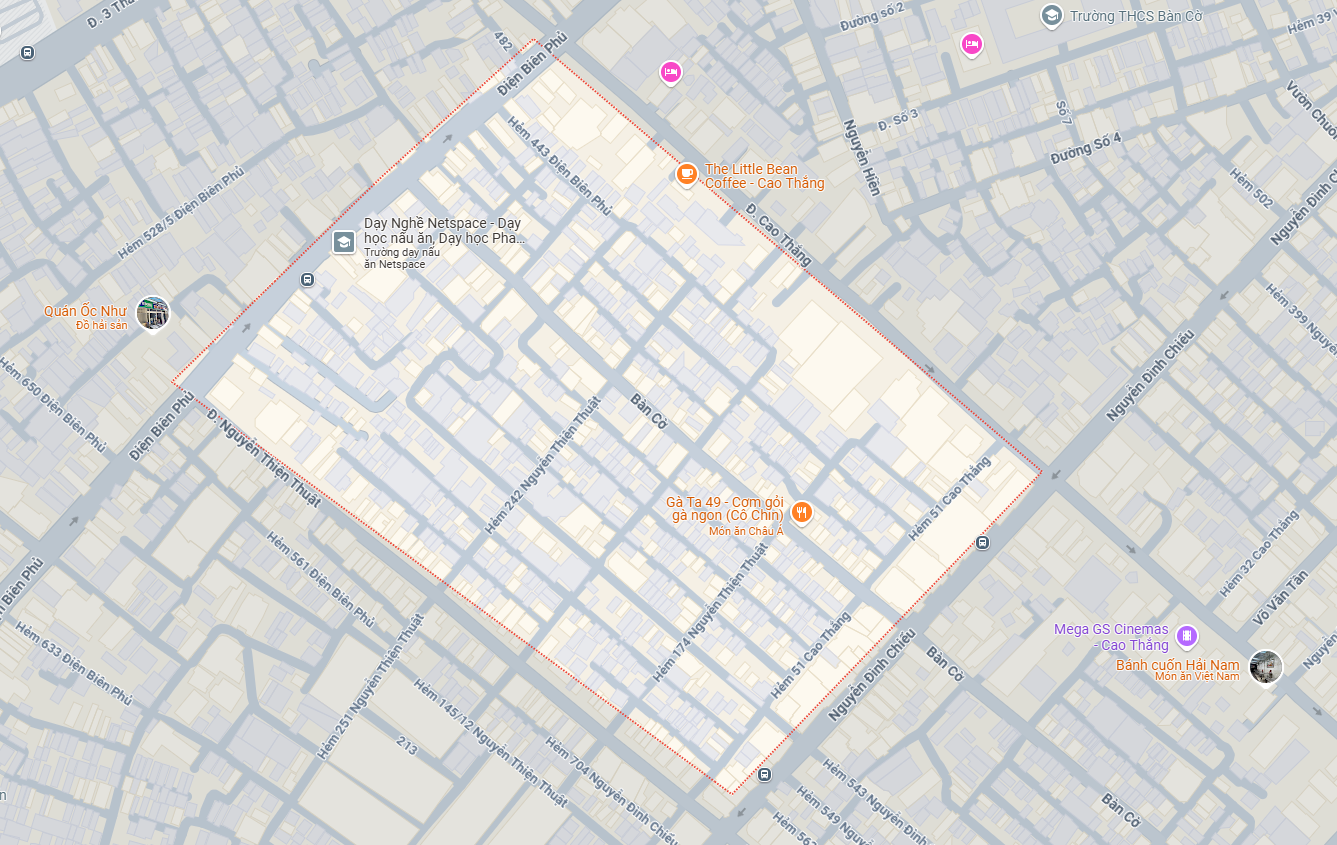Click the 'Hẻm 145/12 Nguyễn Thiện Thuật' label
The height and width of the screenshot is (845, 1337).
[x=489, y=743]
